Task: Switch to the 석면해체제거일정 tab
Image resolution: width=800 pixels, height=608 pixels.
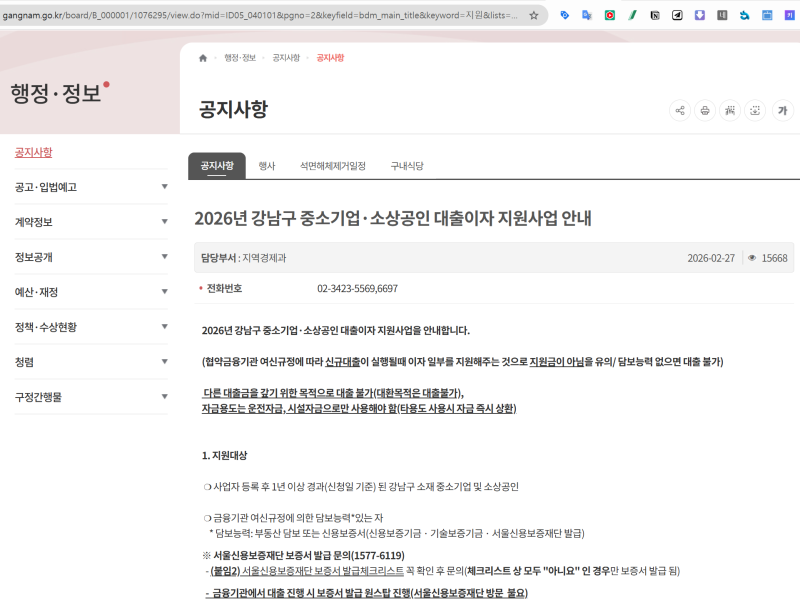Action: 333,166
